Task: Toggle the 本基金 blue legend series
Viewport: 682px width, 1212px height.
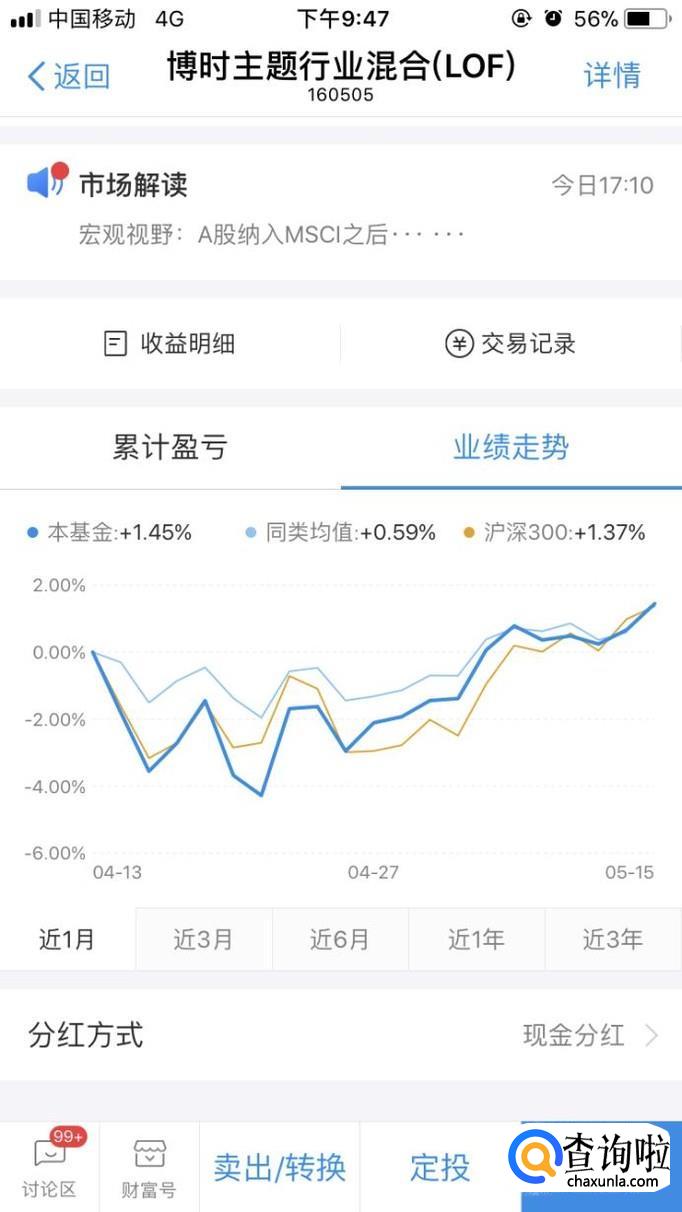Action: point(110,533)
